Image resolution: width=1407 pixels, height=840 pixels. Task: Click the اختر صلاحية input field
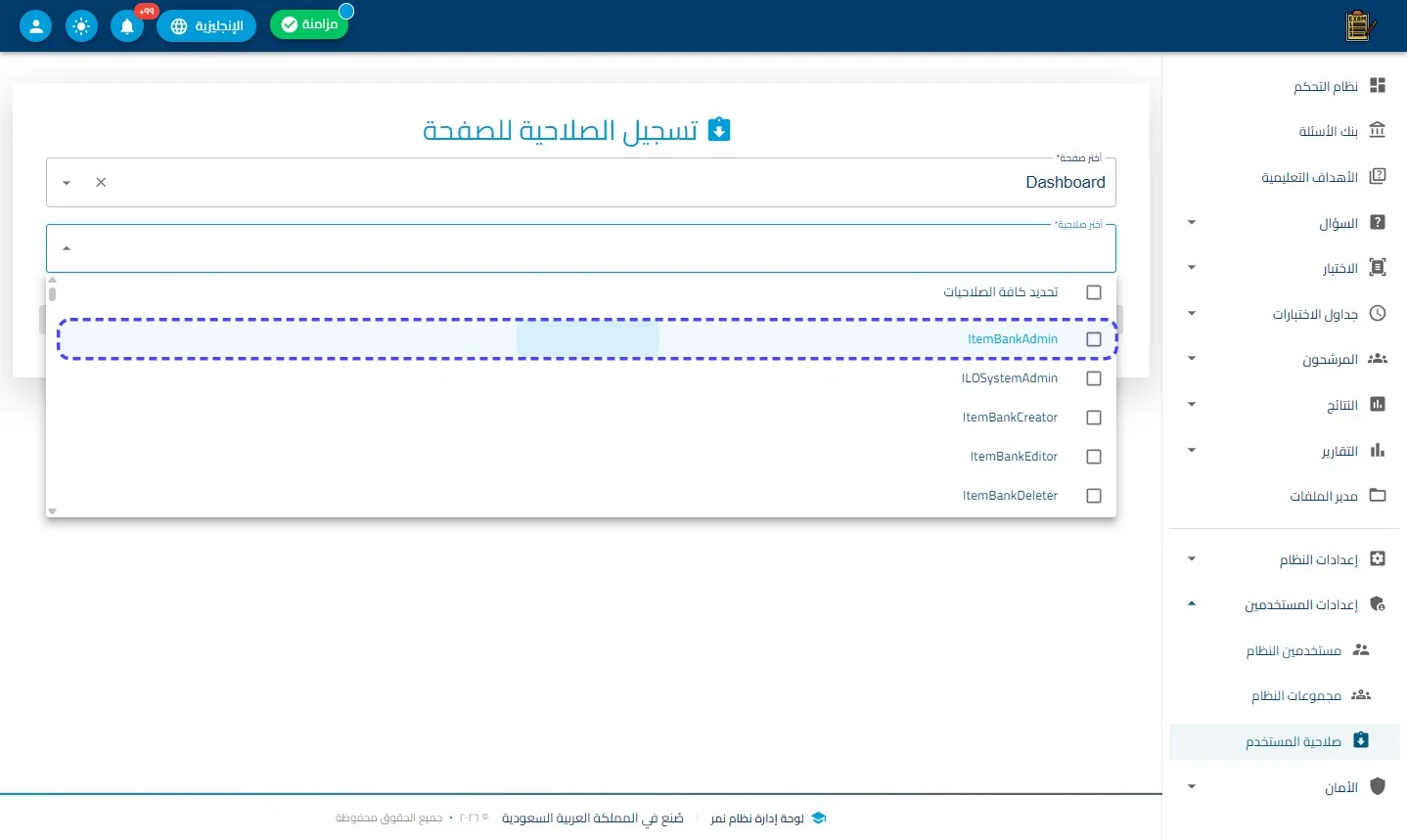point(581,248)
